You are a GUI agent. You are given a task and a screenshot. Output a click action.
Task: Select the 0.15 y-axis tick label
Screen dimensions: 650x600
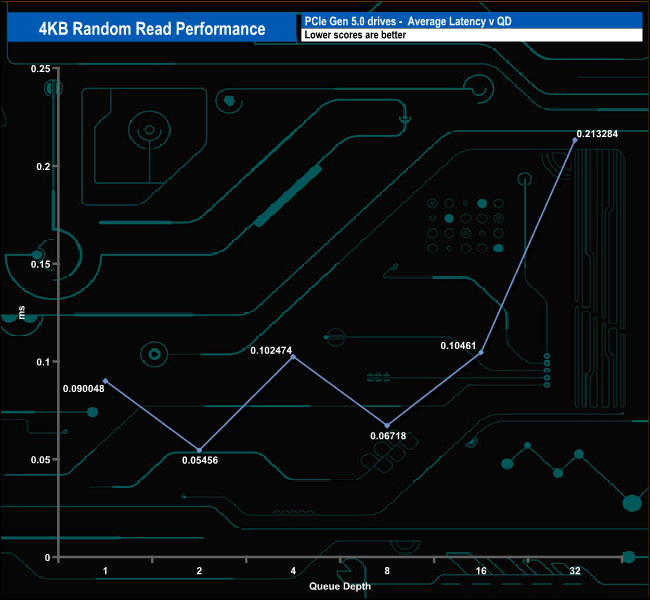39,264
